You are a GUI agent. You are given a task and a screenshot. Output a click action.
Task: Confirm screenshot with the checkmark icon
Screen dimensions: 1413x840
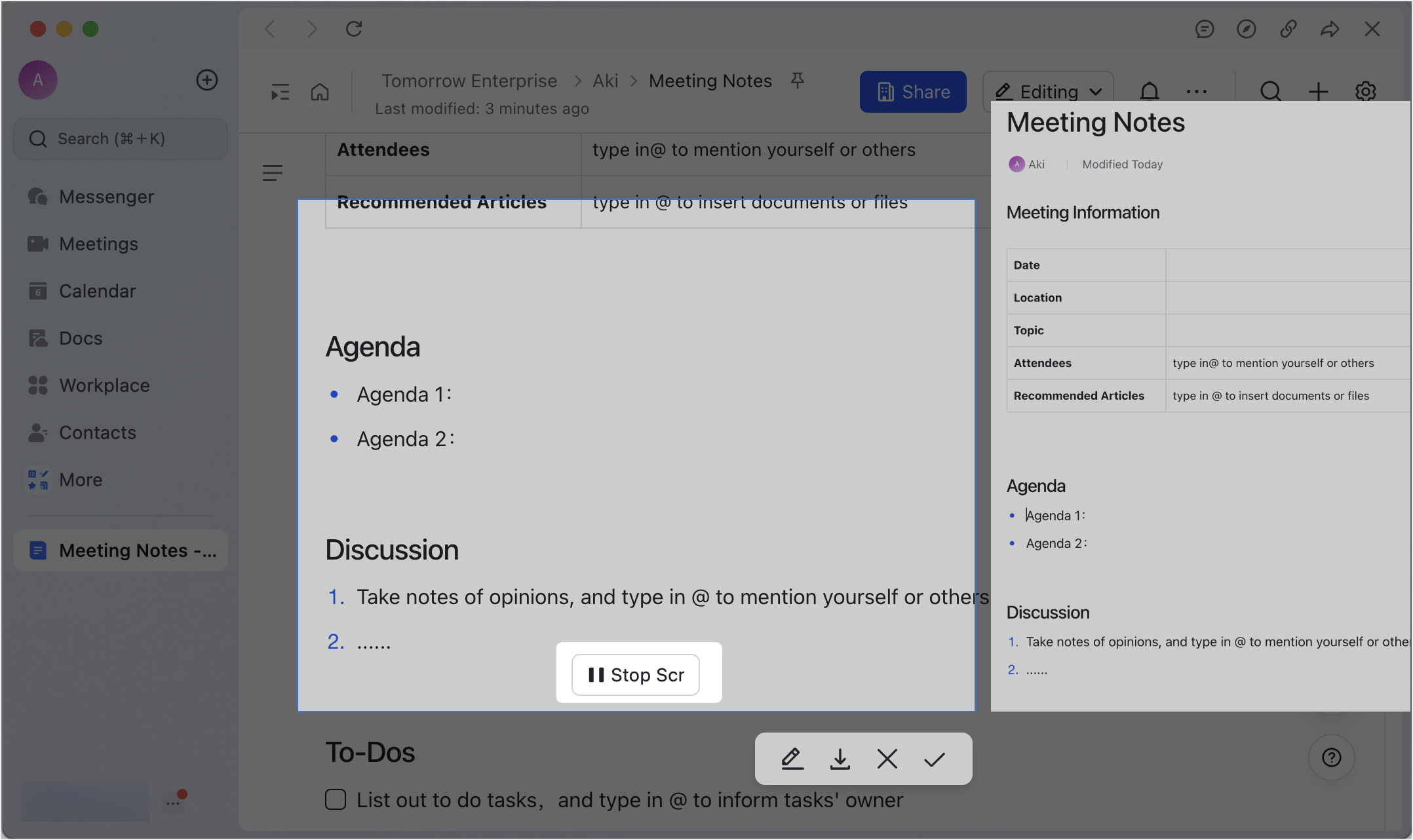tap(935, 759)
